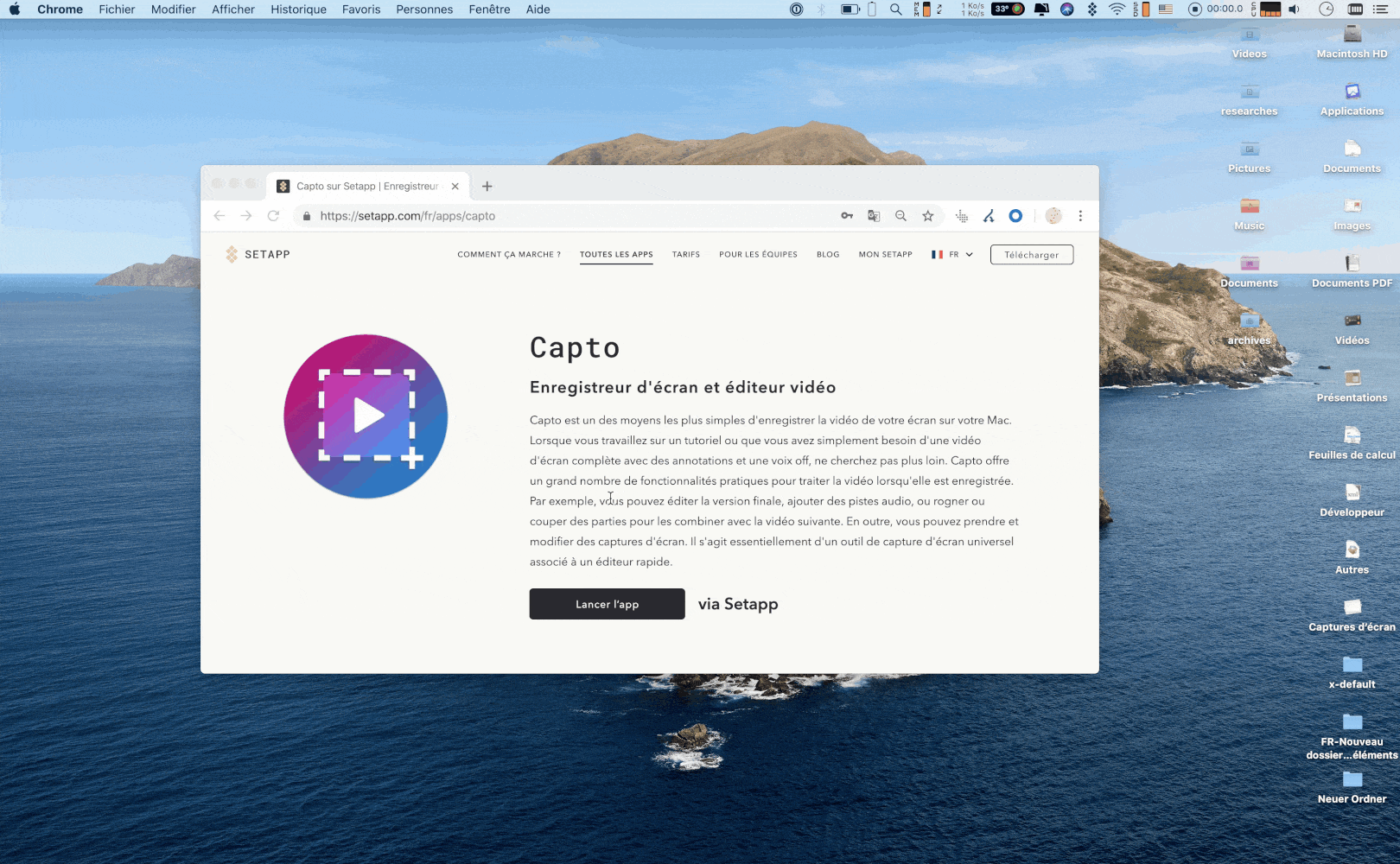Open the Dropbox menu bar icon
The height and width of the screenshot is (864, 1400).
(1092, 10)
